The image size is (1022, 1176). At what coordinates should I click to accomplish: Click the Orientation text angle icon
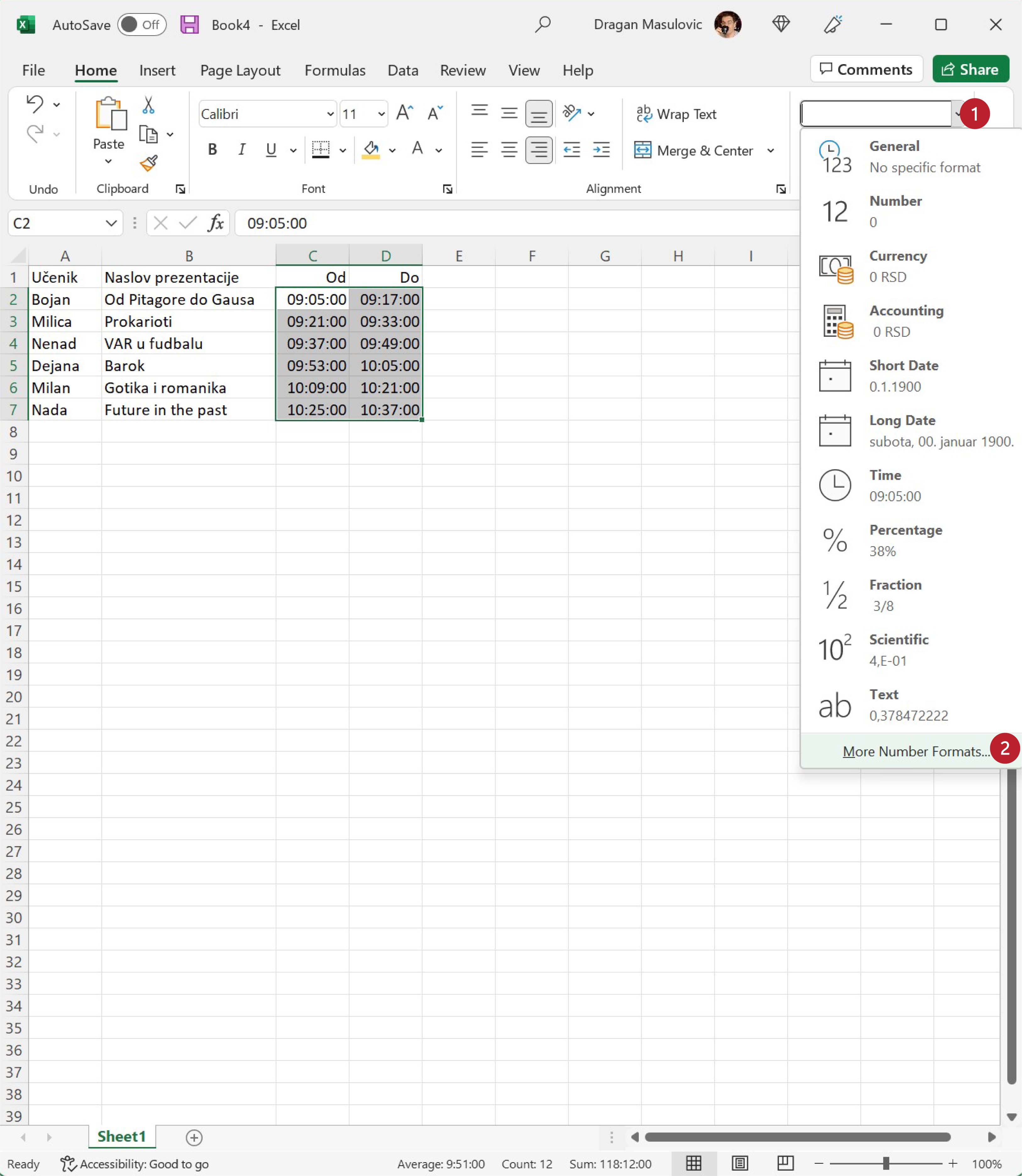tap(572, 113)
